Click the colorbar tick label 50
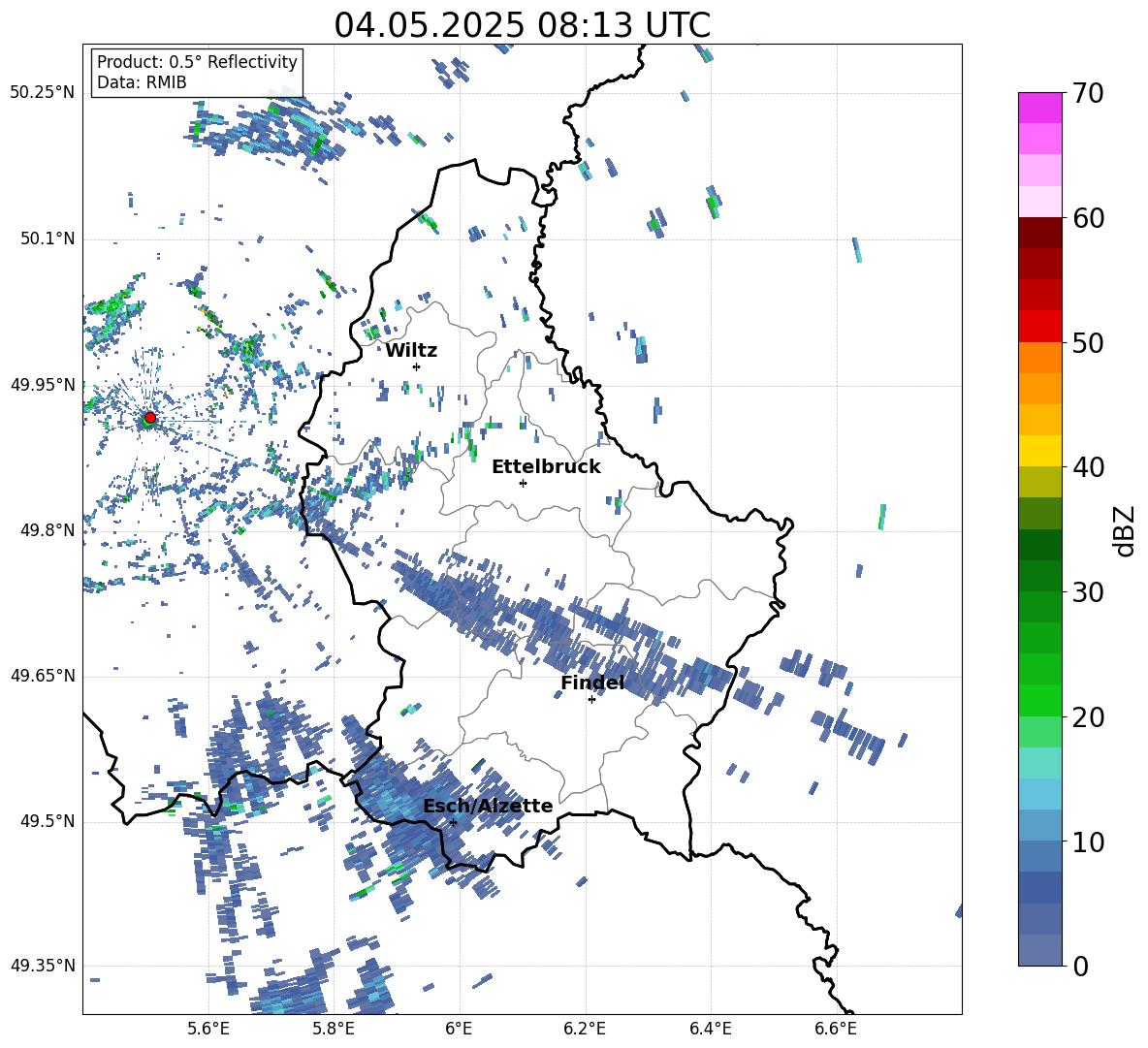 point(1088,343)
